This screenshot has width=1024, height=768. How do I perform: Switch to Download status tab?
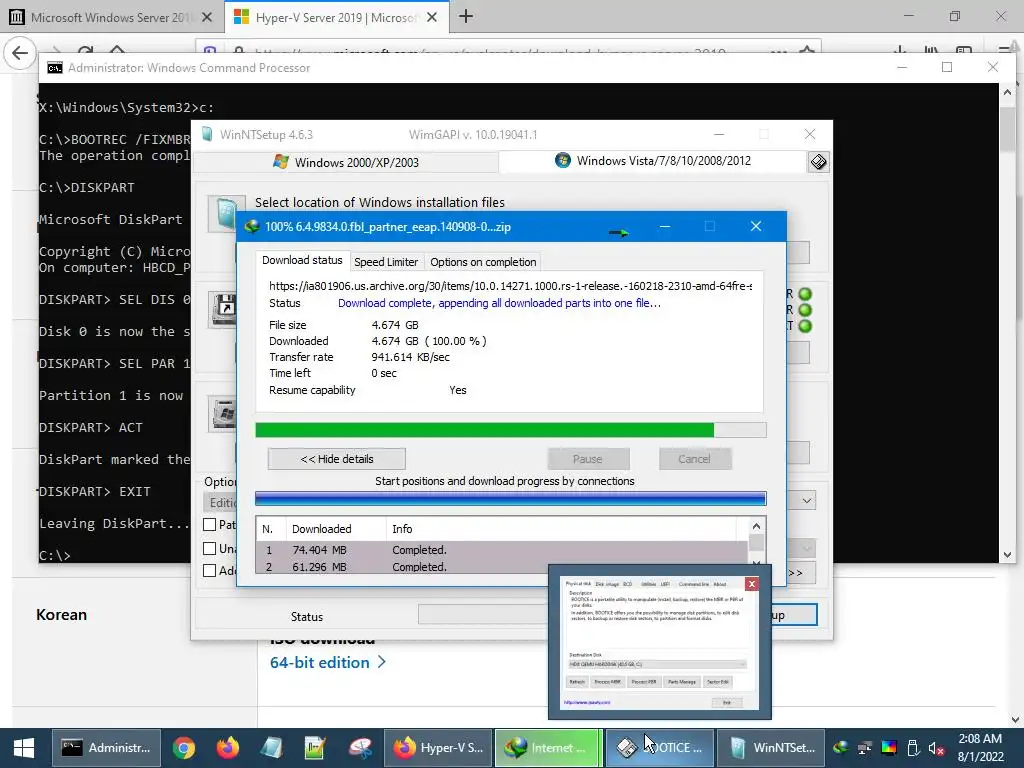tap(302, 260)
